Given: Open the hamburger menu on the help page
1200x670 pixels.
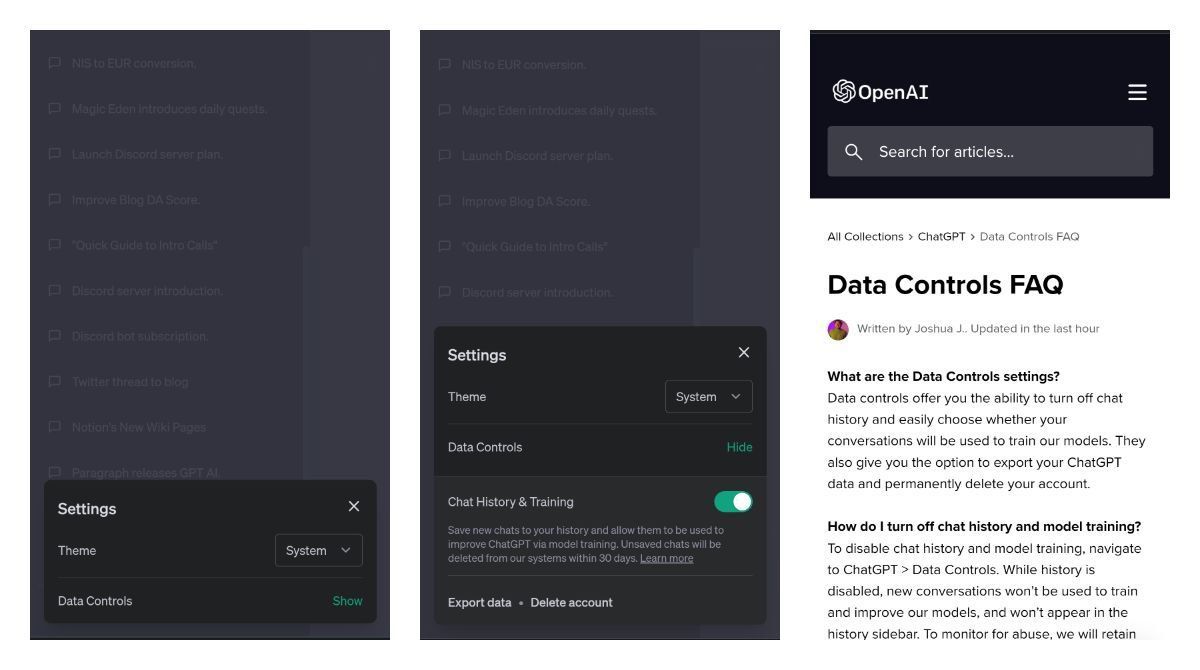Looking at the screenshot, I should tap(1137, 92).
